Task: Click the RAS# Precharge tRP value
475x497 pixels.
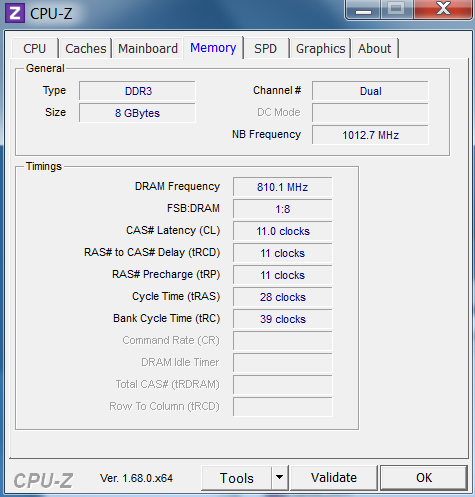Action: 283,275
